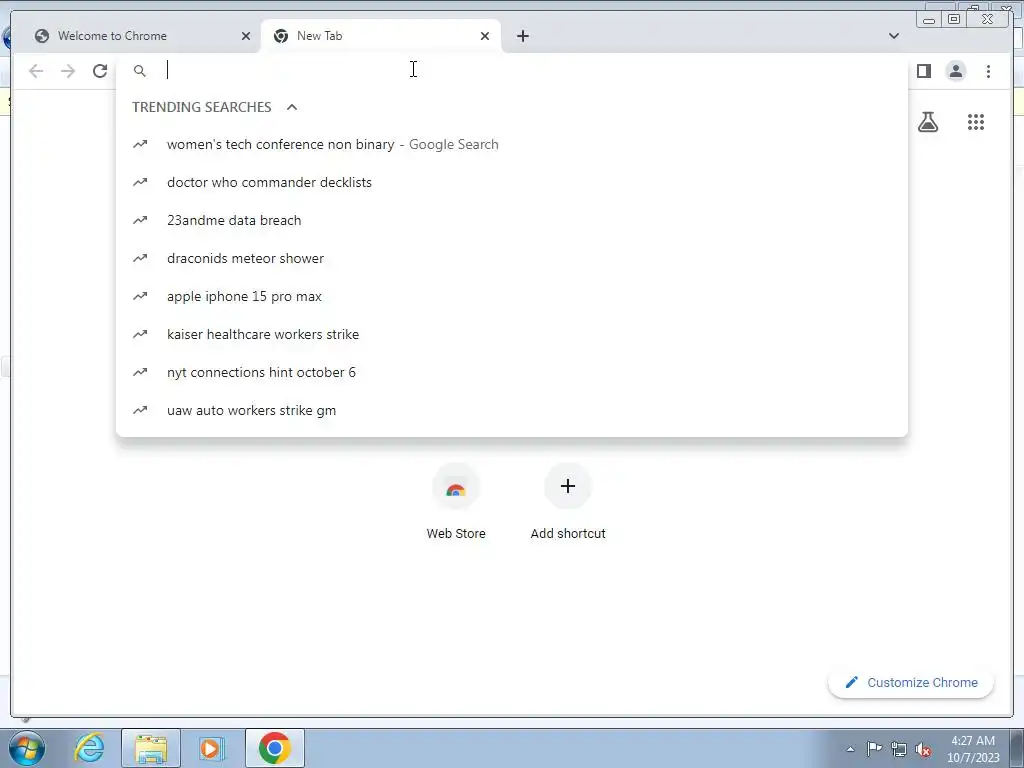1024x768 pixels.
Task: Choose 23andme data breach suggestion
Action: pos(511,220)
